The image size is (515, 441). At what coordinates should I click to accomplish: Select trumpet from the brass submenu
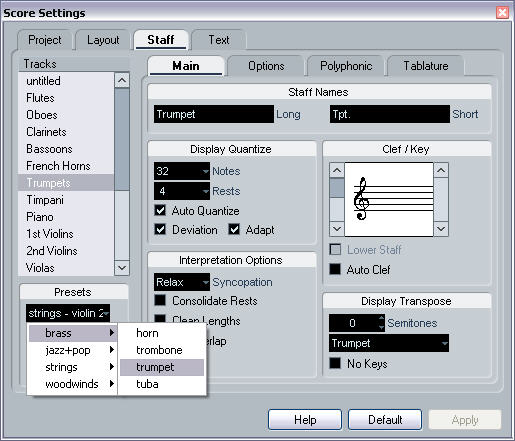pos(162,367)
